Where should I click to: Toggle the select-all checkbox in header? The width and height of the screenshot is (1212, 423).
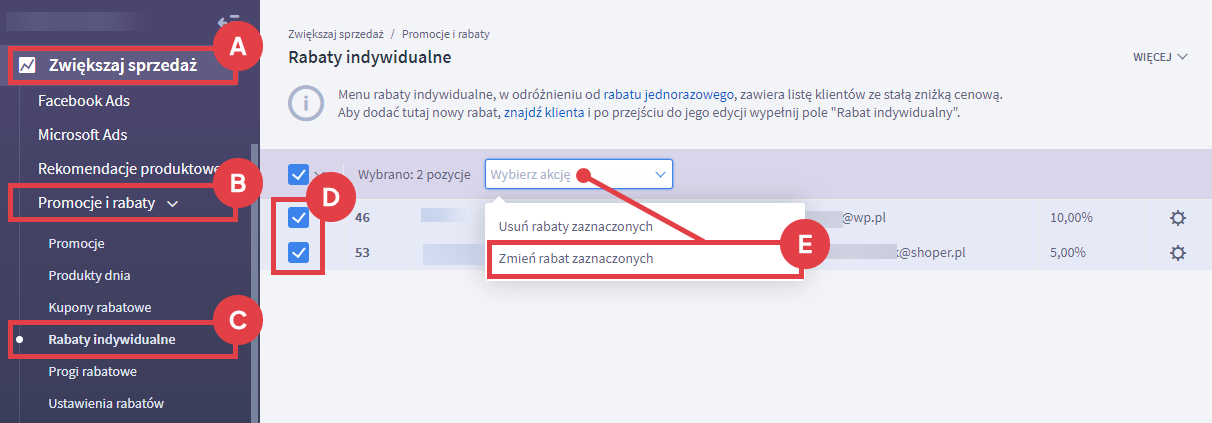coord(299,174)
